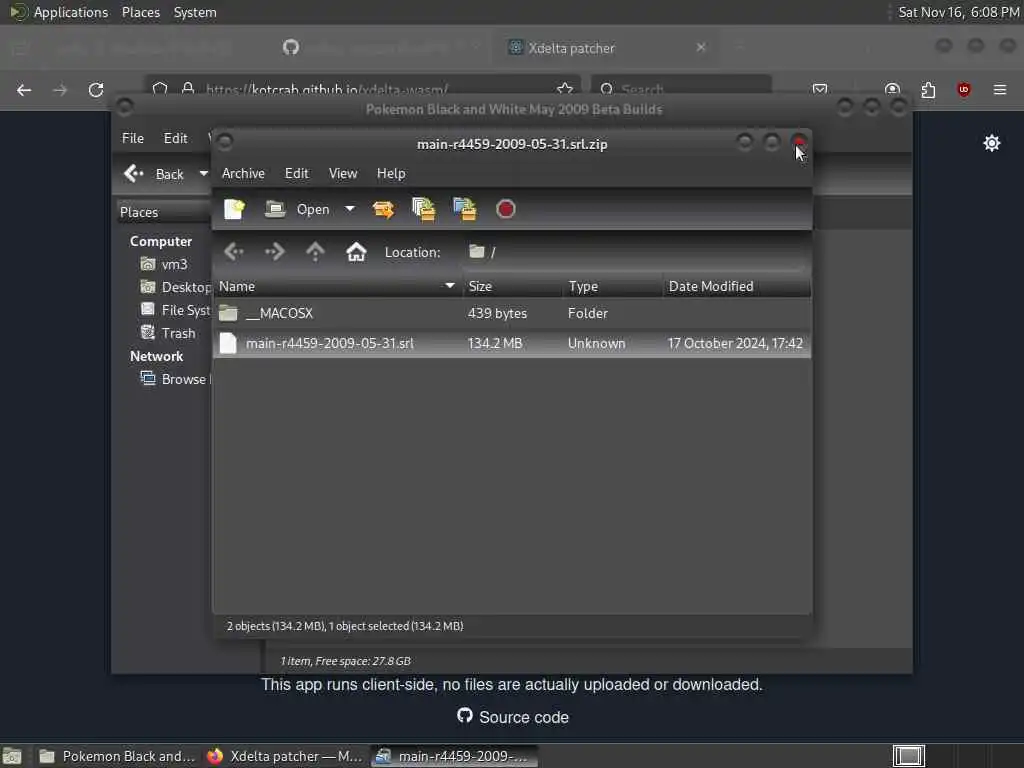Viewport: 1024px width, 768px height.
Task: Switch to the Xdelta patcher tab
Action: tap(607, 48)
